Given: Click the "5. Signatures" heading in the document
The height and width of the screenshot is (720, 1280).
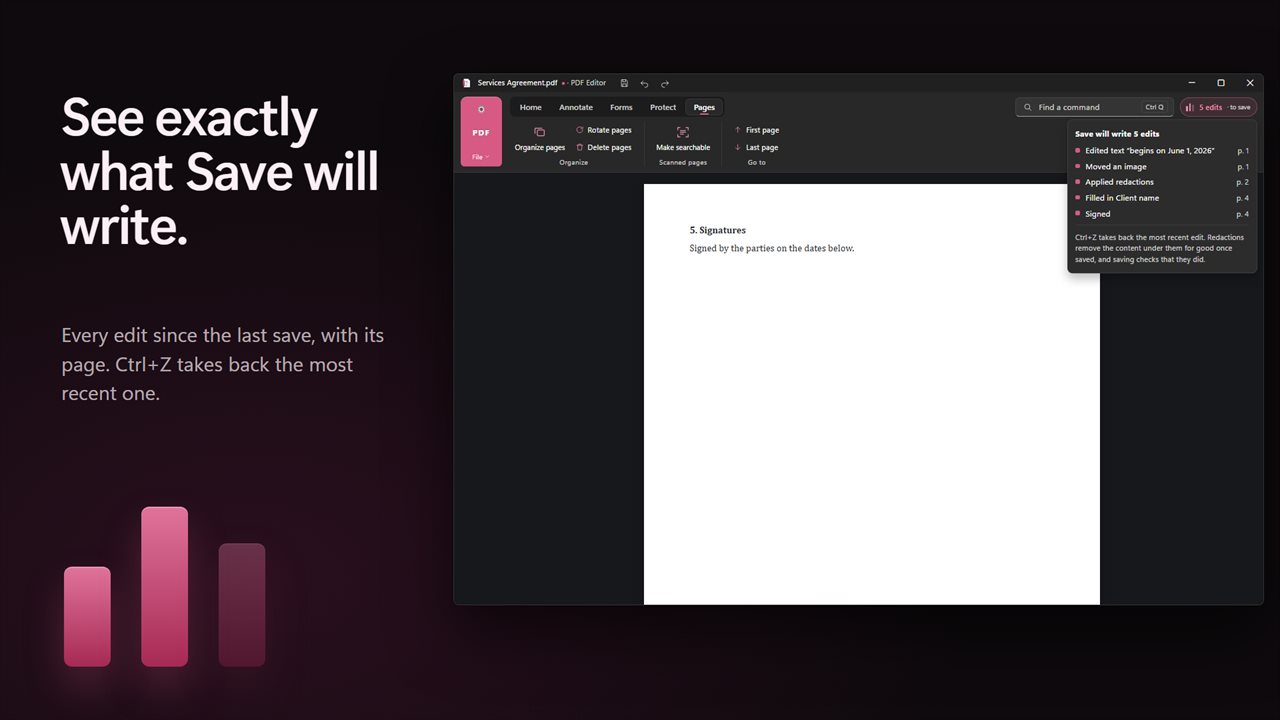Looking at the screenshot, I should click(x=717, y=230).
